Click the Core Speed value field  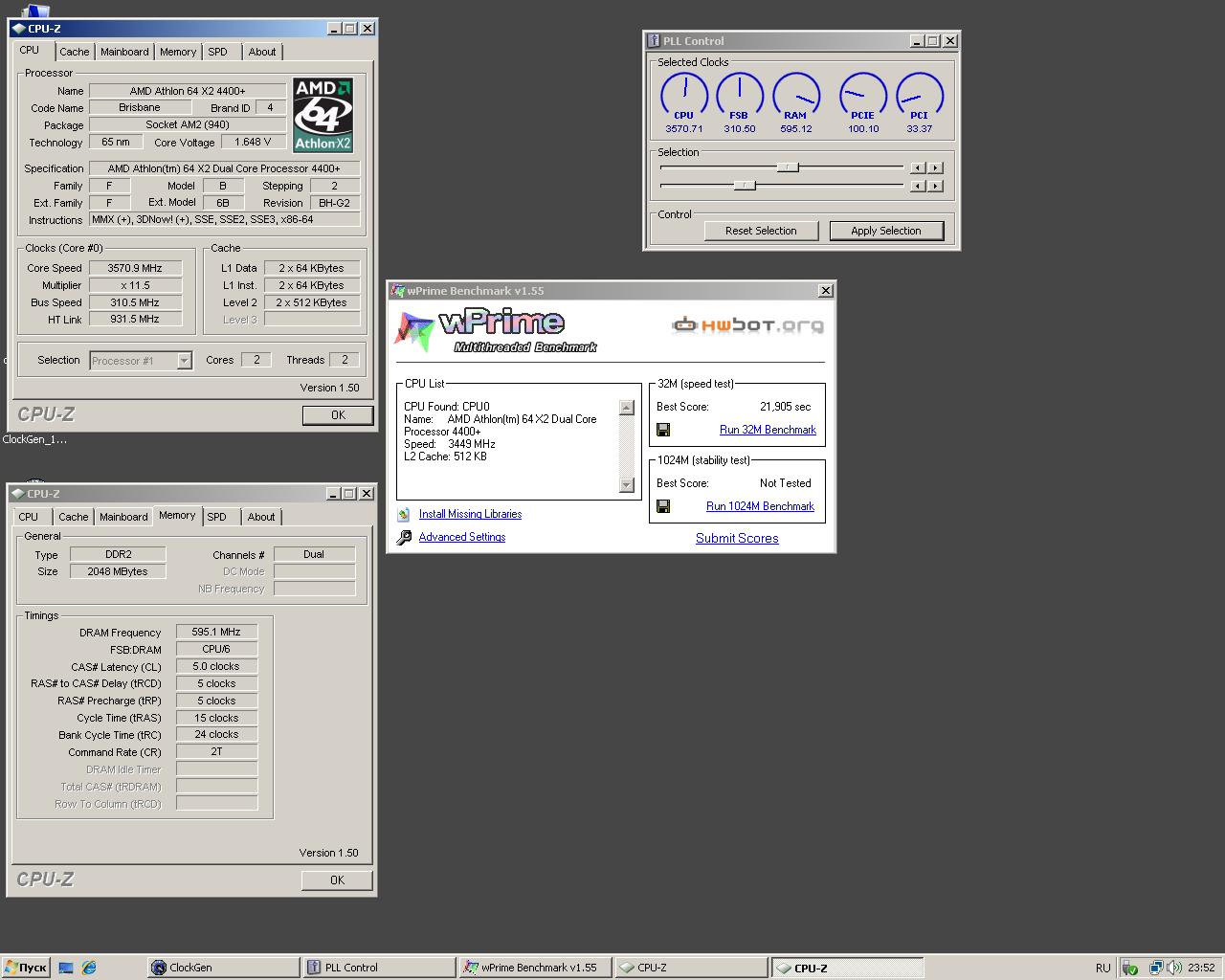135,268
